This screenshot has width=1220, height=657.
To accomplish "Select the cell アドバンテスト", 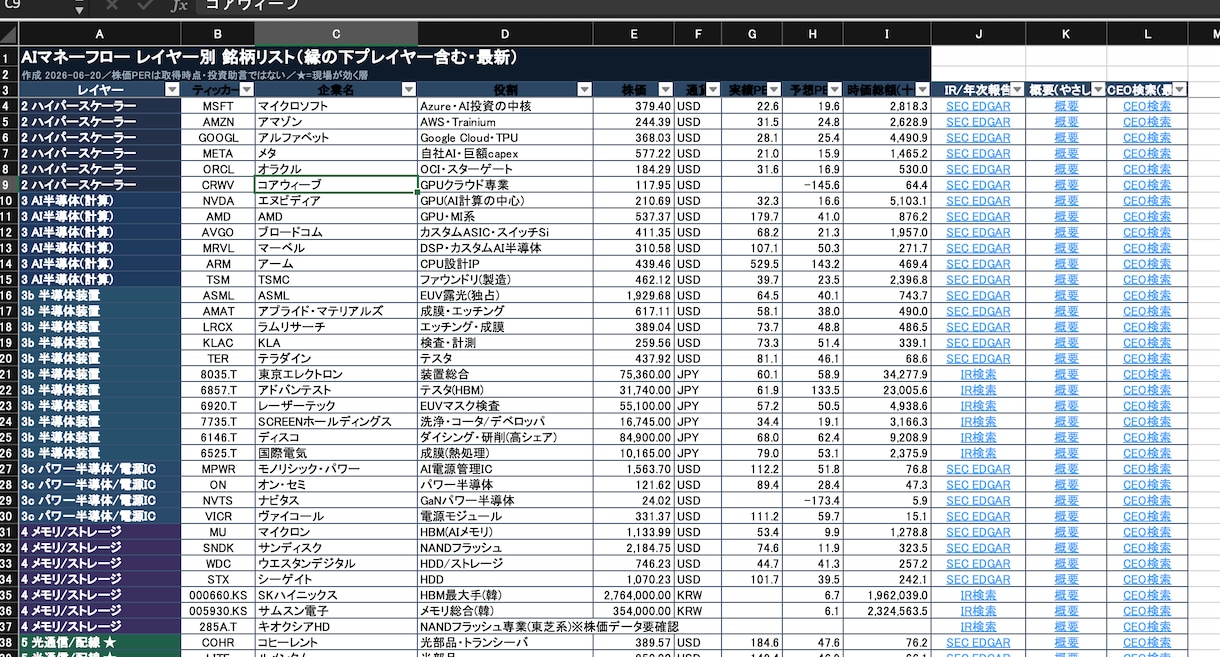I will coord(336,390).
